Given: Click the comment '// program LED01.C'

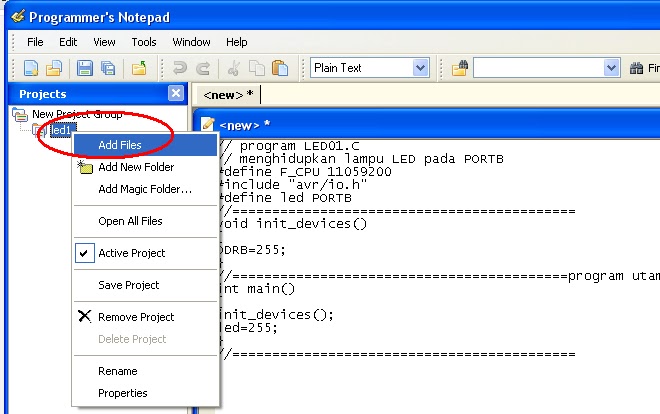Looking at the screenshot, I should [290, 146].
